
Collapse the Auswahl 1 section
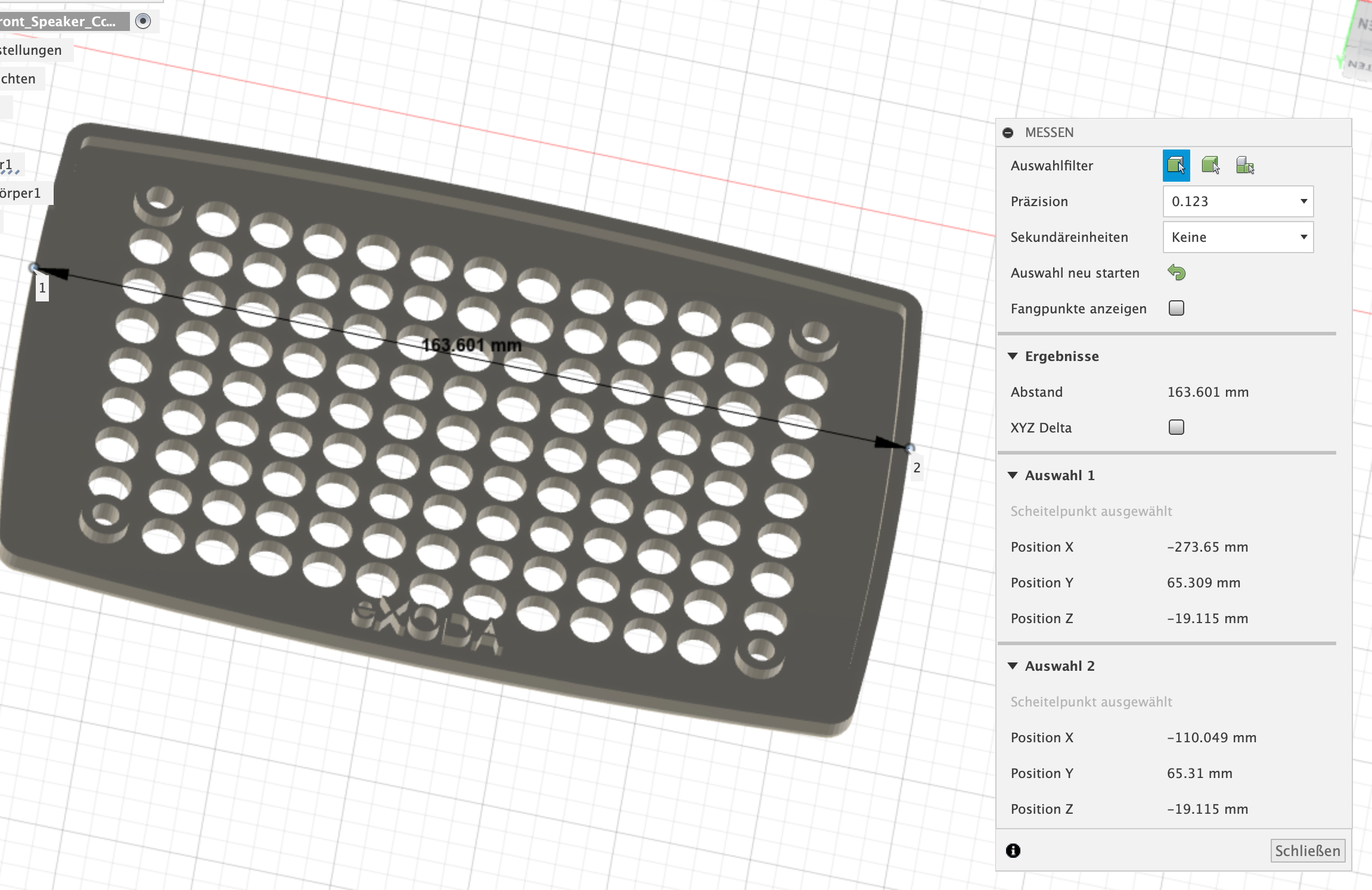click(x=1013, y=475)
